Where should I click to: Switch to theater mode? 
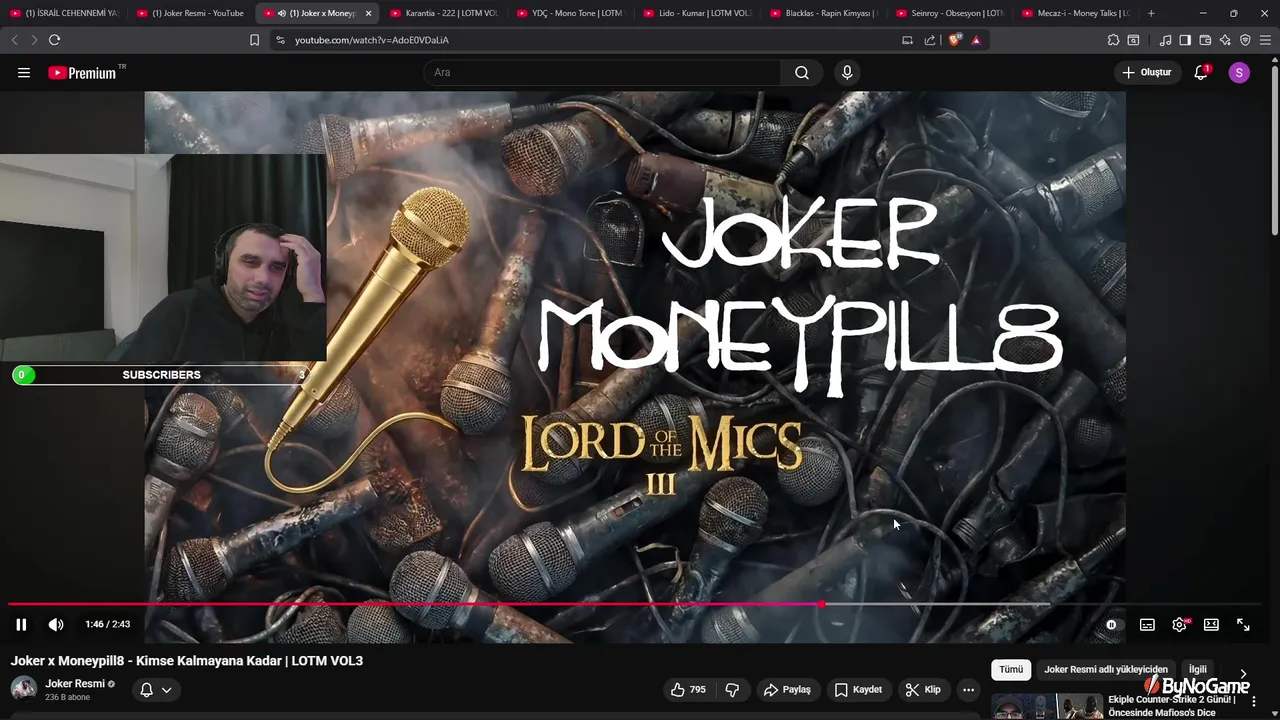point(1211,624)
